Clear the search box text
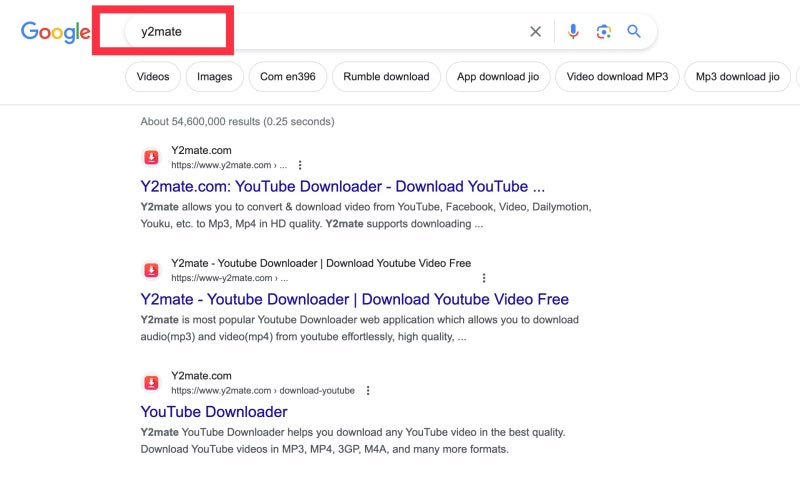This screenshot has height=480, width=800. tap(536, 32)
